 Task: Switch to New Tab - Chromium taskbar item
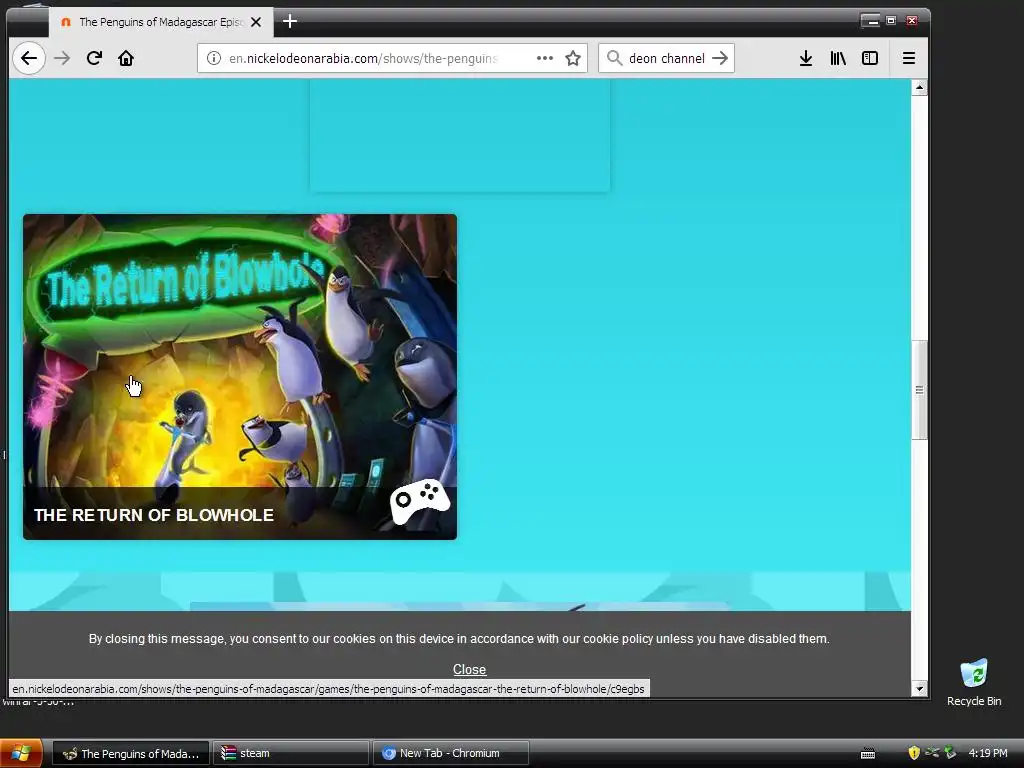click(x=451, y=753)
